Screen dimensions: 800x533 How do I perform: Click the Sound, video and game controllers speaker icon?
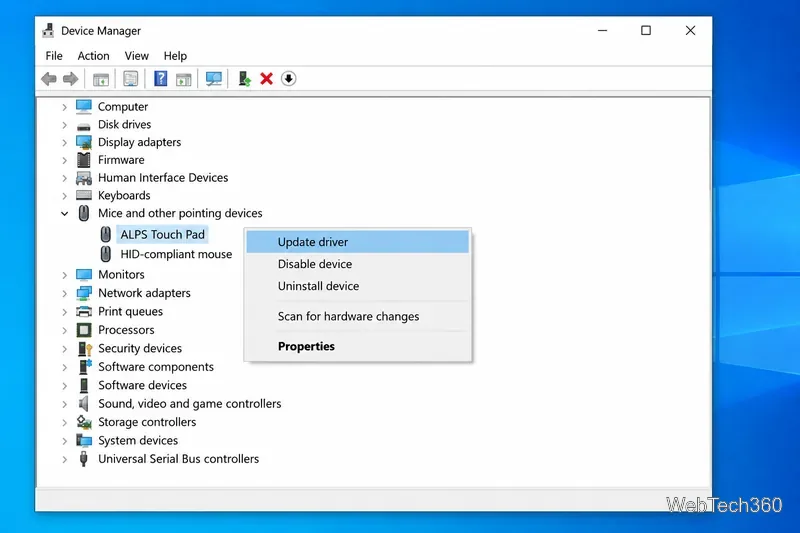tap(83, 403)
